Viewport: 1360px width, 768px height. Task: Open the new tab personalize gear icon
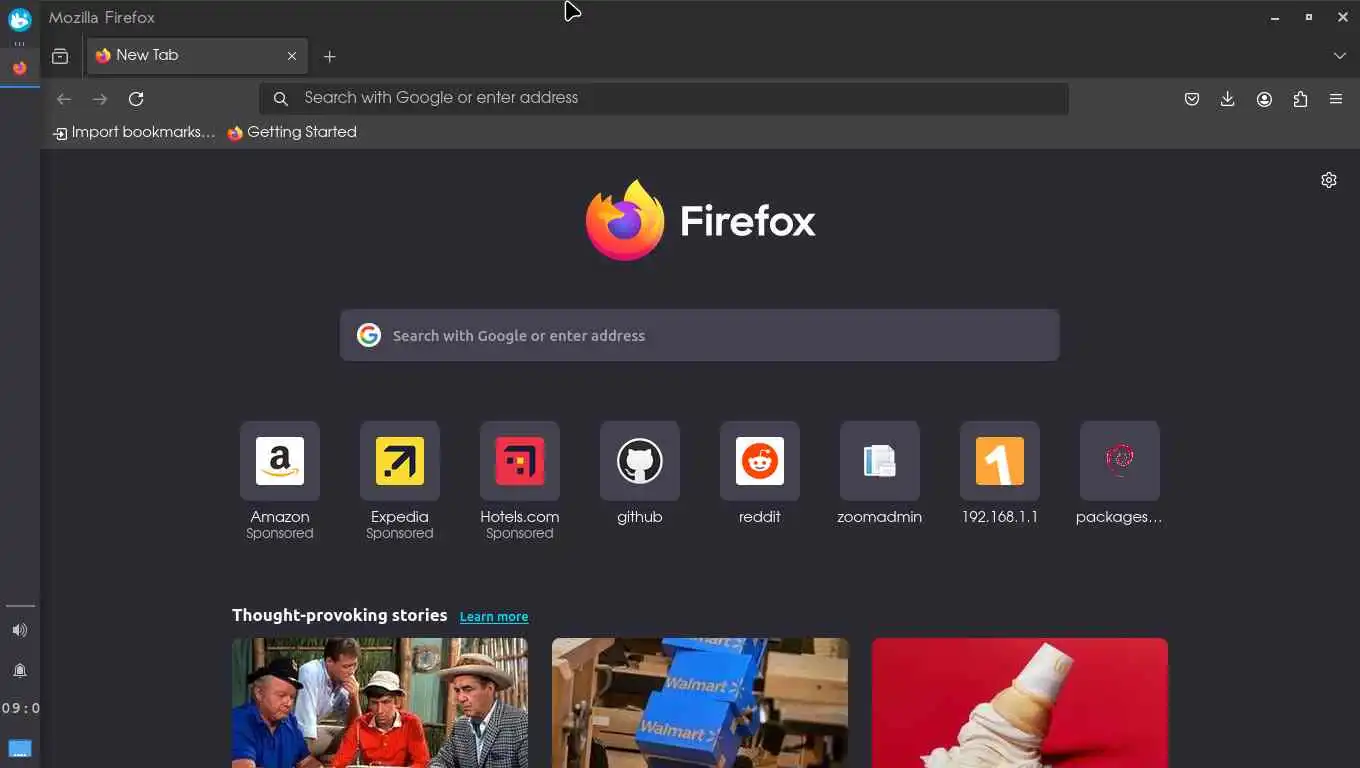[1329, 180]
